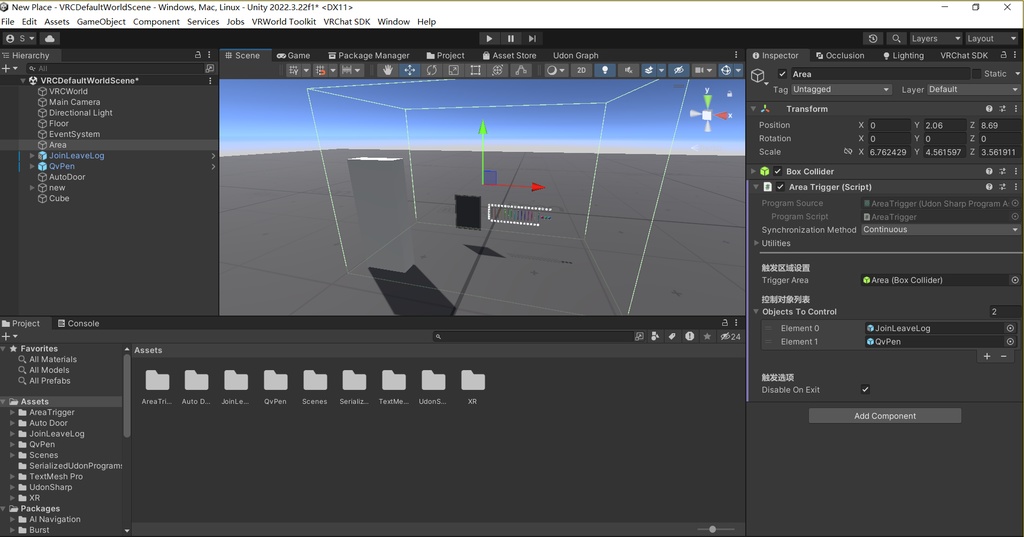Open the VRChat SDK menu
Viewport: 1024px width, 537px height.
pyautogui.click(x=346, y=22)
